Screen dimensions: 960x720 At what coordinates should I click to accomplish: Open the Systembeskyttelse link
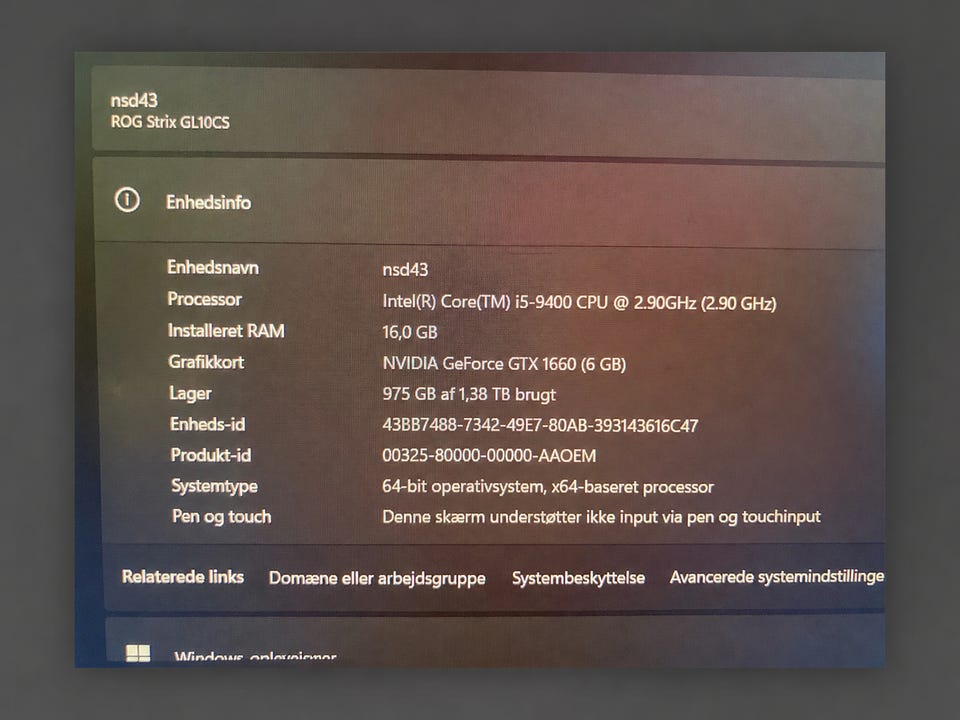579,578
